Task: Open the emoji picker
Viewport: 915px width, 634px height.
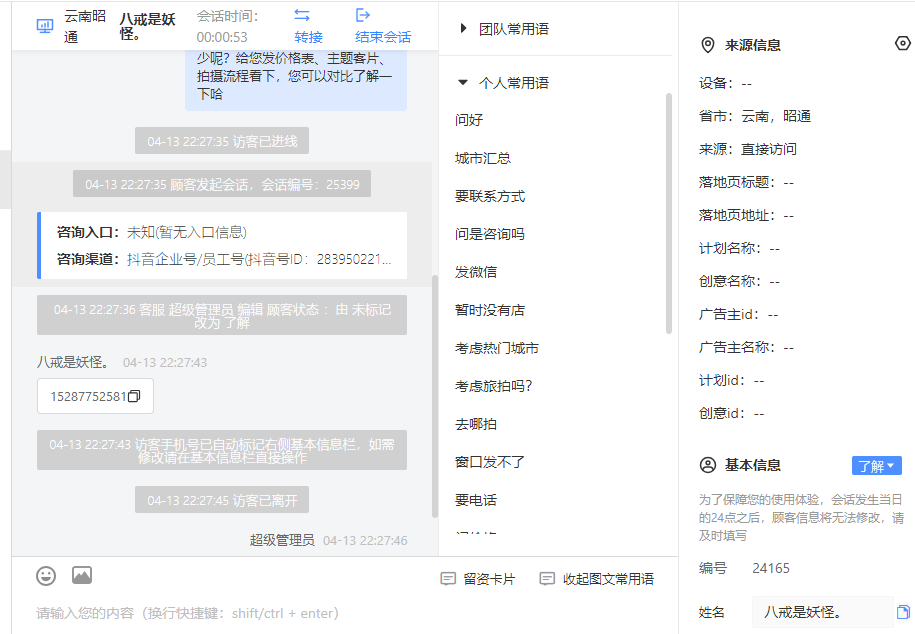Action: [x=46, y=576]
